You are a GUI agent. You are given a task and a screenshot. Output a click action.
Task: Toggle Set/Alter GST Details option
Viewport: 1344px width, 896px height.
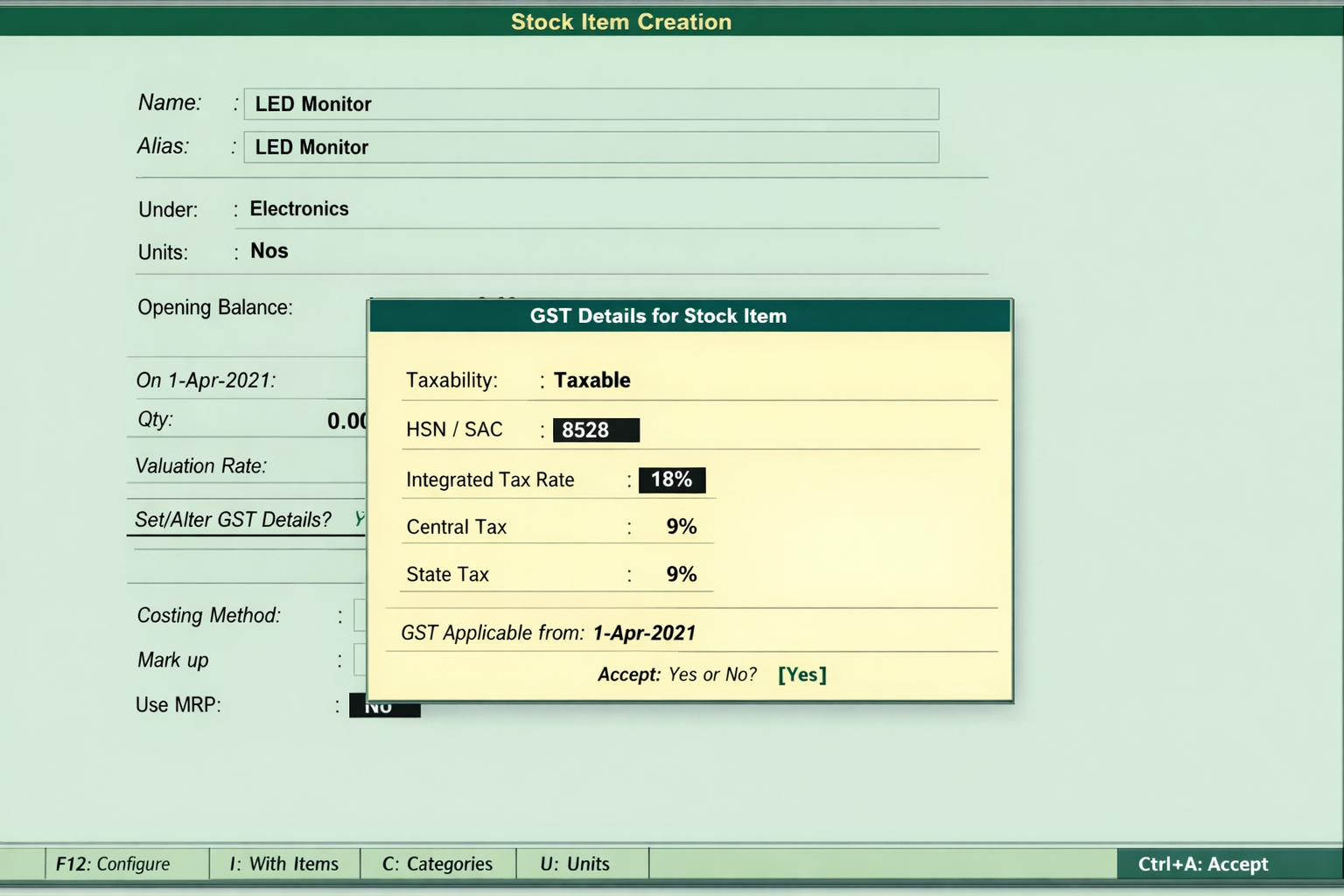tap(360, 519)
